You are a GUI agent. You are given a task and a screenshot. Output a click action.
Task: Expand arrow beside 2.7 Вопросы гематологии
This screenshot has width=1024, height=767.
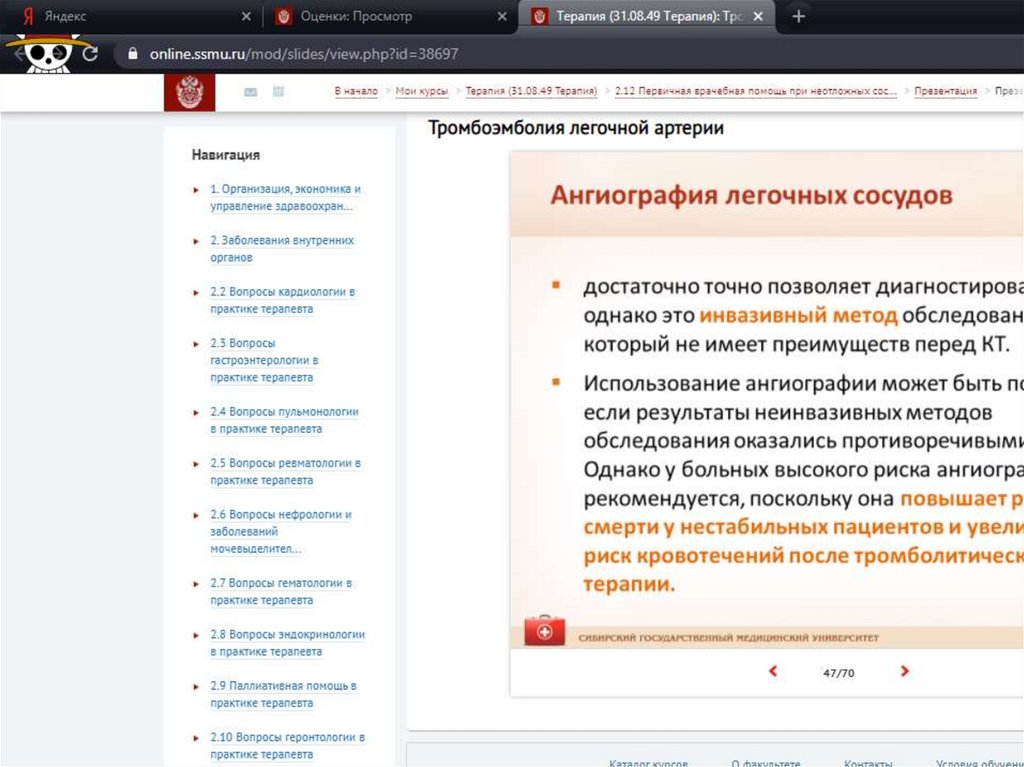(196, 583)
